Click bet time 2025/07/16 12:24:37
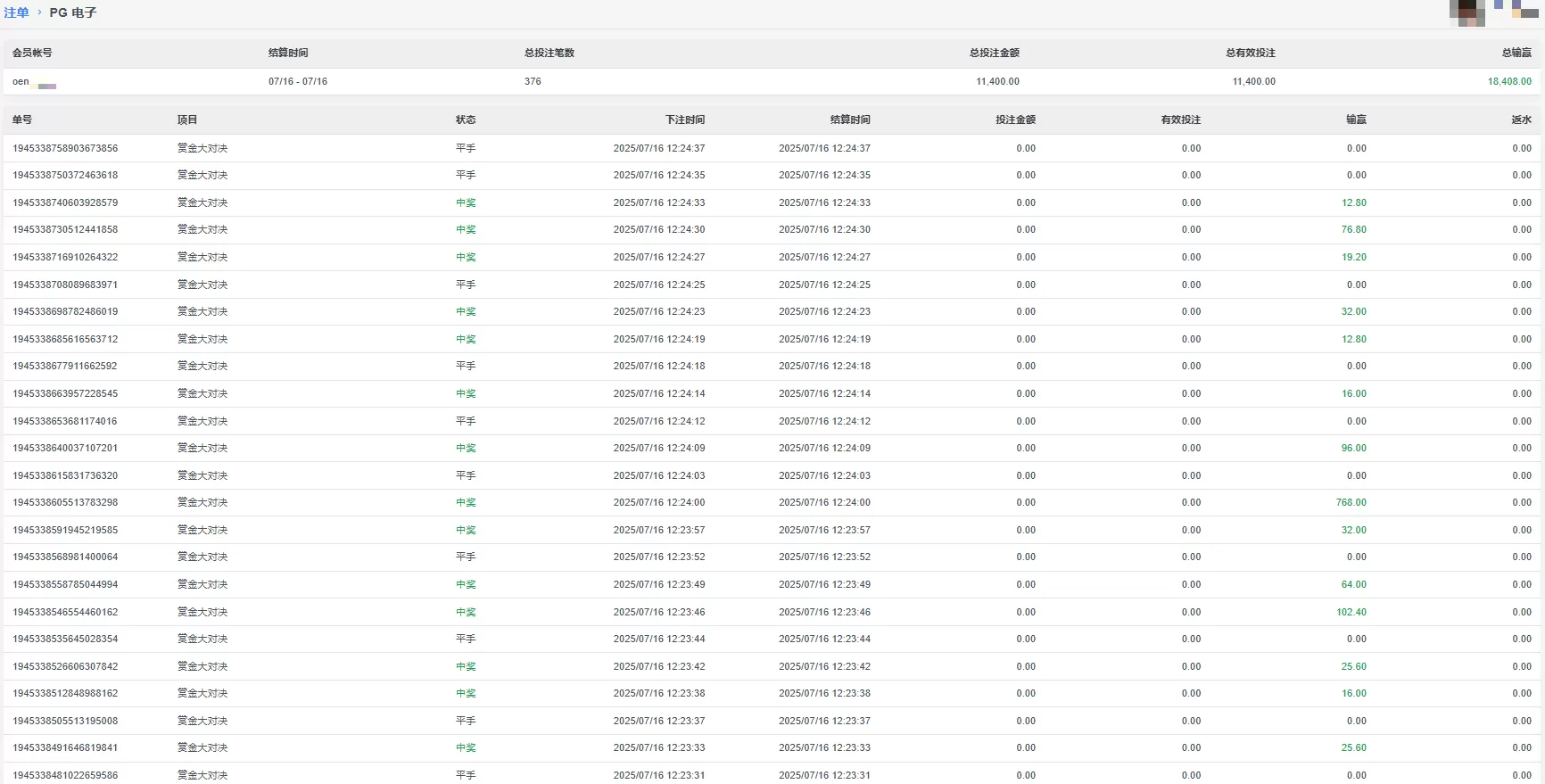 [x=658, y=148]
